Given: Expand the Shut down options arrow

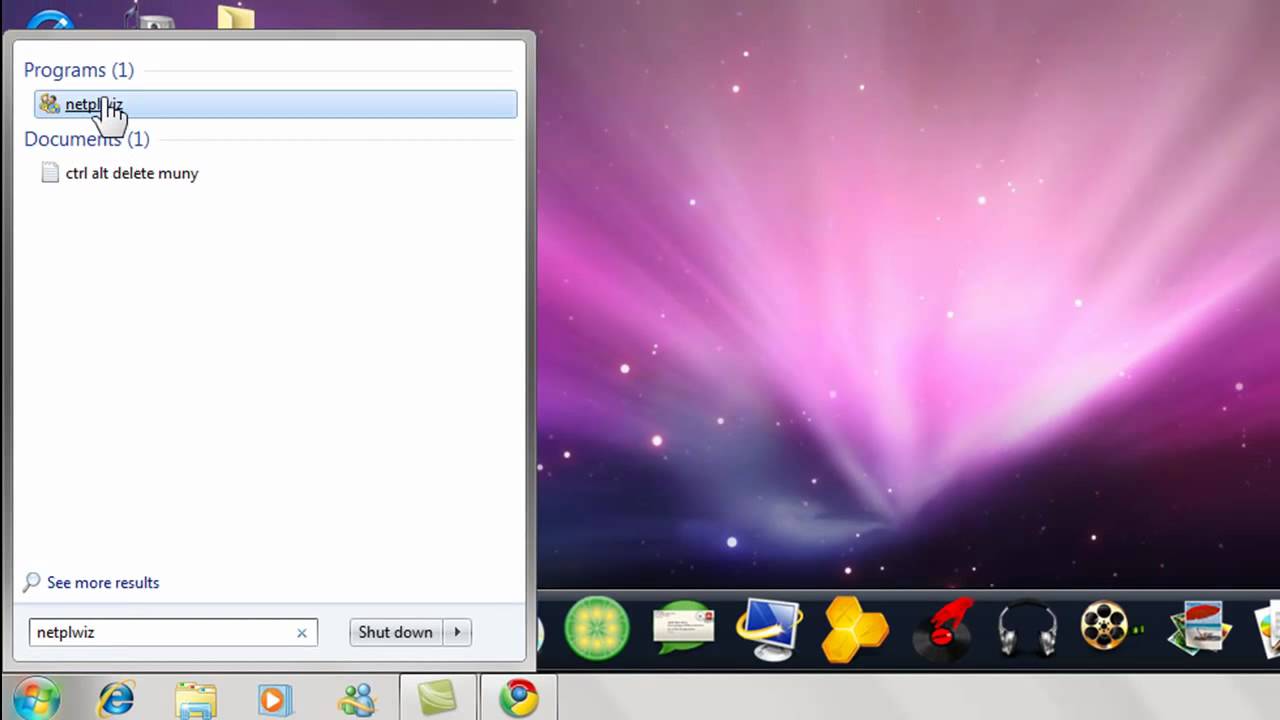Looking at the screenshot, I should pyautogui.click(x=457, y=632).
